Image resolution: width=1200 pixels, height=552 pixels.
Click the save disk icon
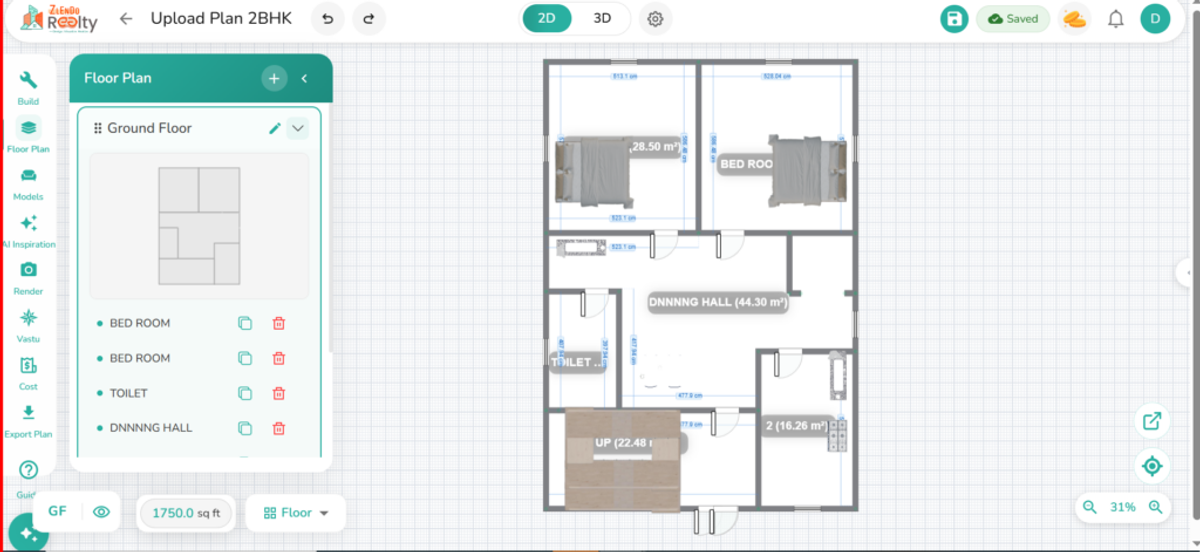pos(954,19)
